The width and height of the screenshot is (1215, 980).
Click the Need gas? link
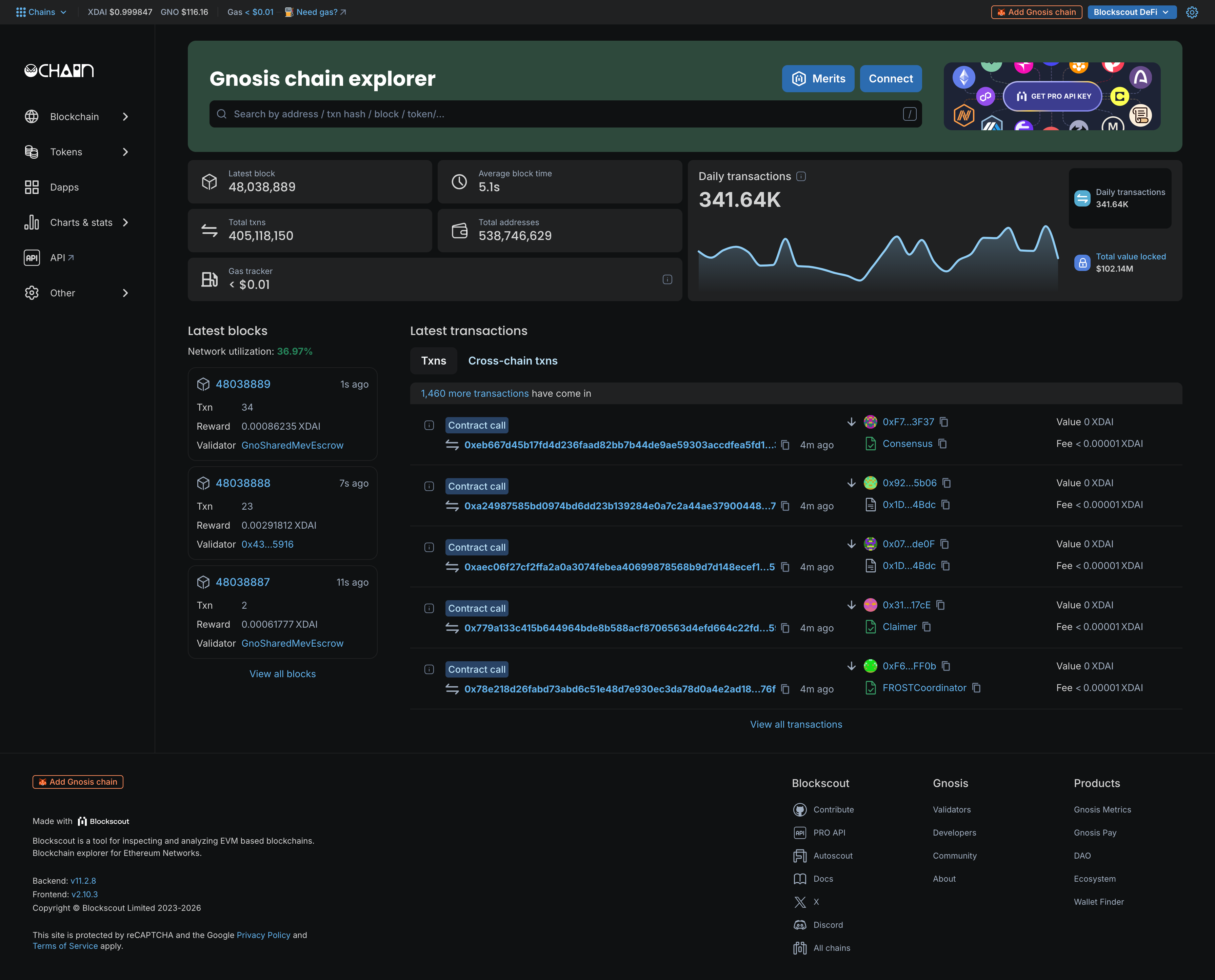pos(316,12)
